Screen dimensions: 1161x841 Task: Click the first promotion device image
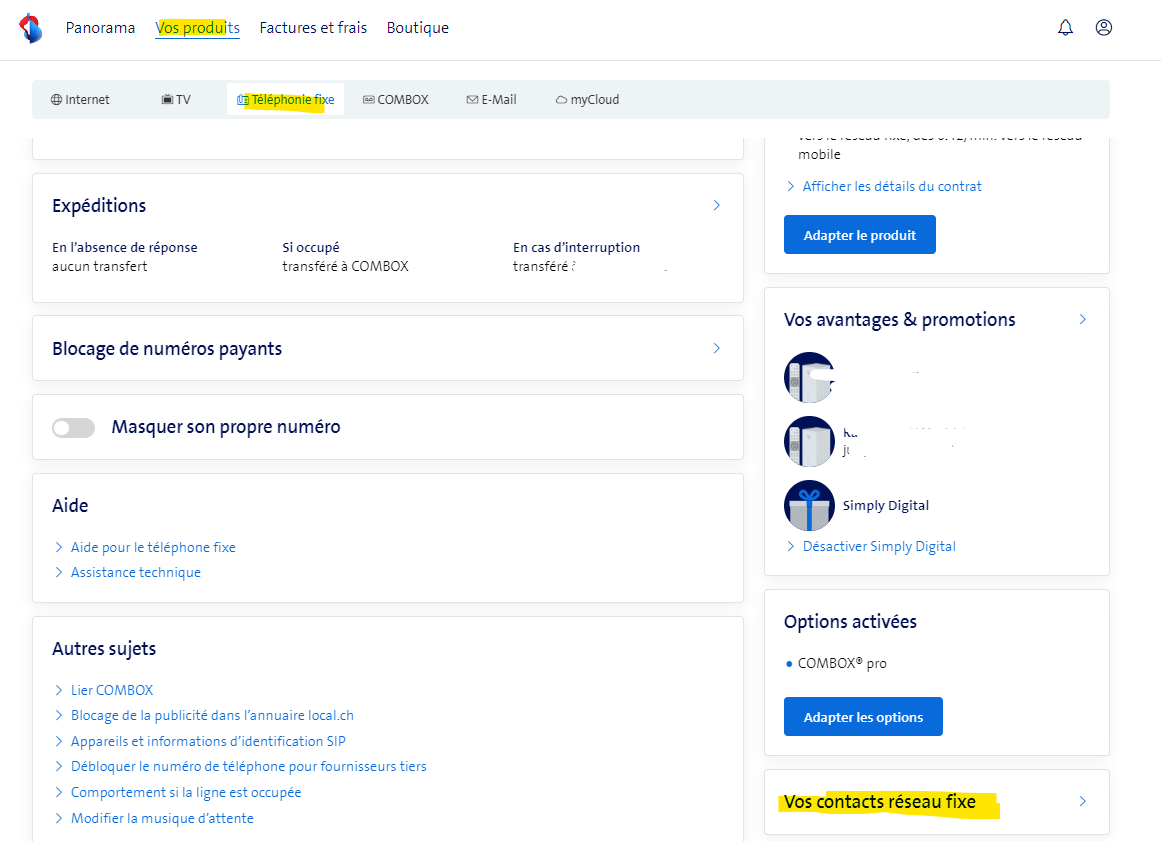coord(809,377)
